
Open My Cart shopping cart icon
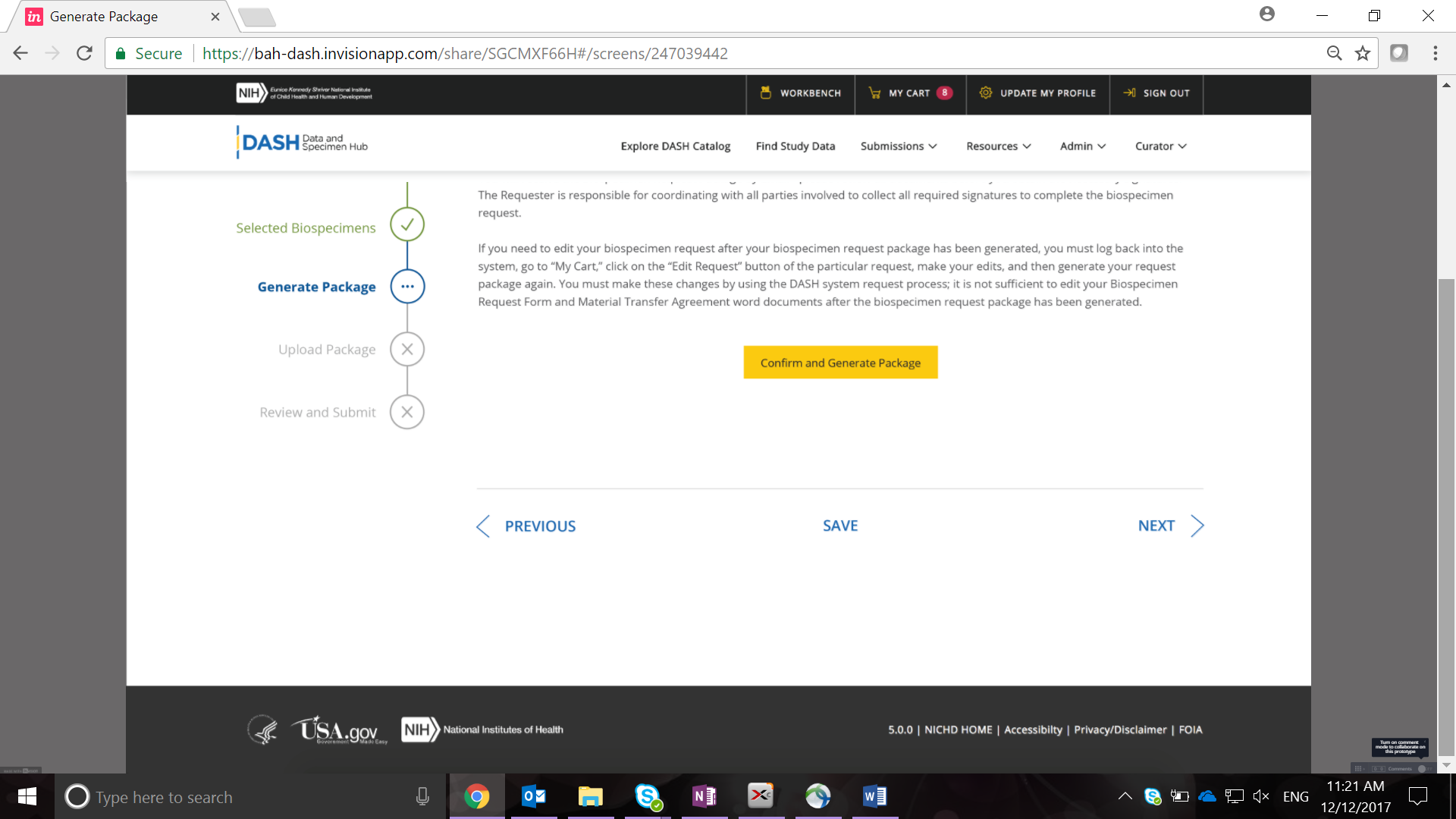(x=874, y=93)
